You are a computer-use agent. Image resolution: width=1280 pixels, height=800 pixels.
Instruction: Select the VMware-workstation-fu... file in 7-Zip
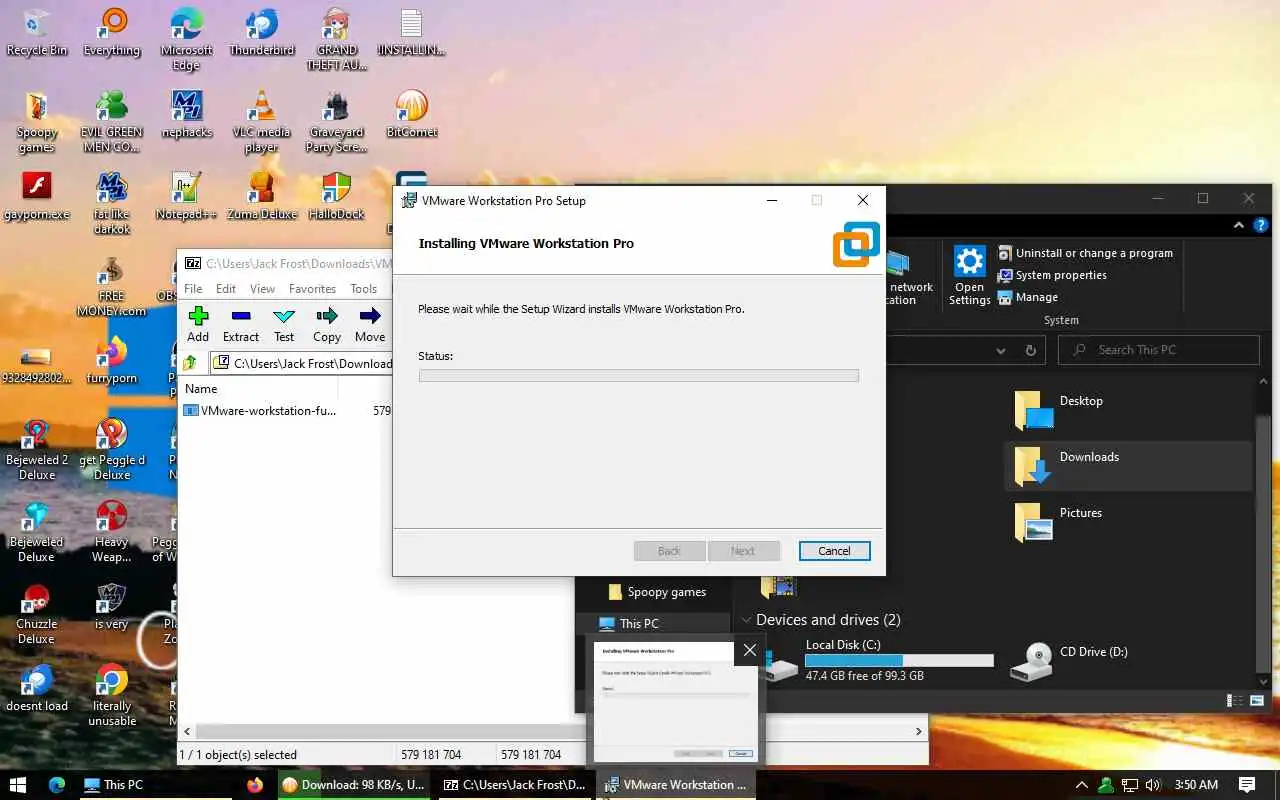click(x=260, y=411)
